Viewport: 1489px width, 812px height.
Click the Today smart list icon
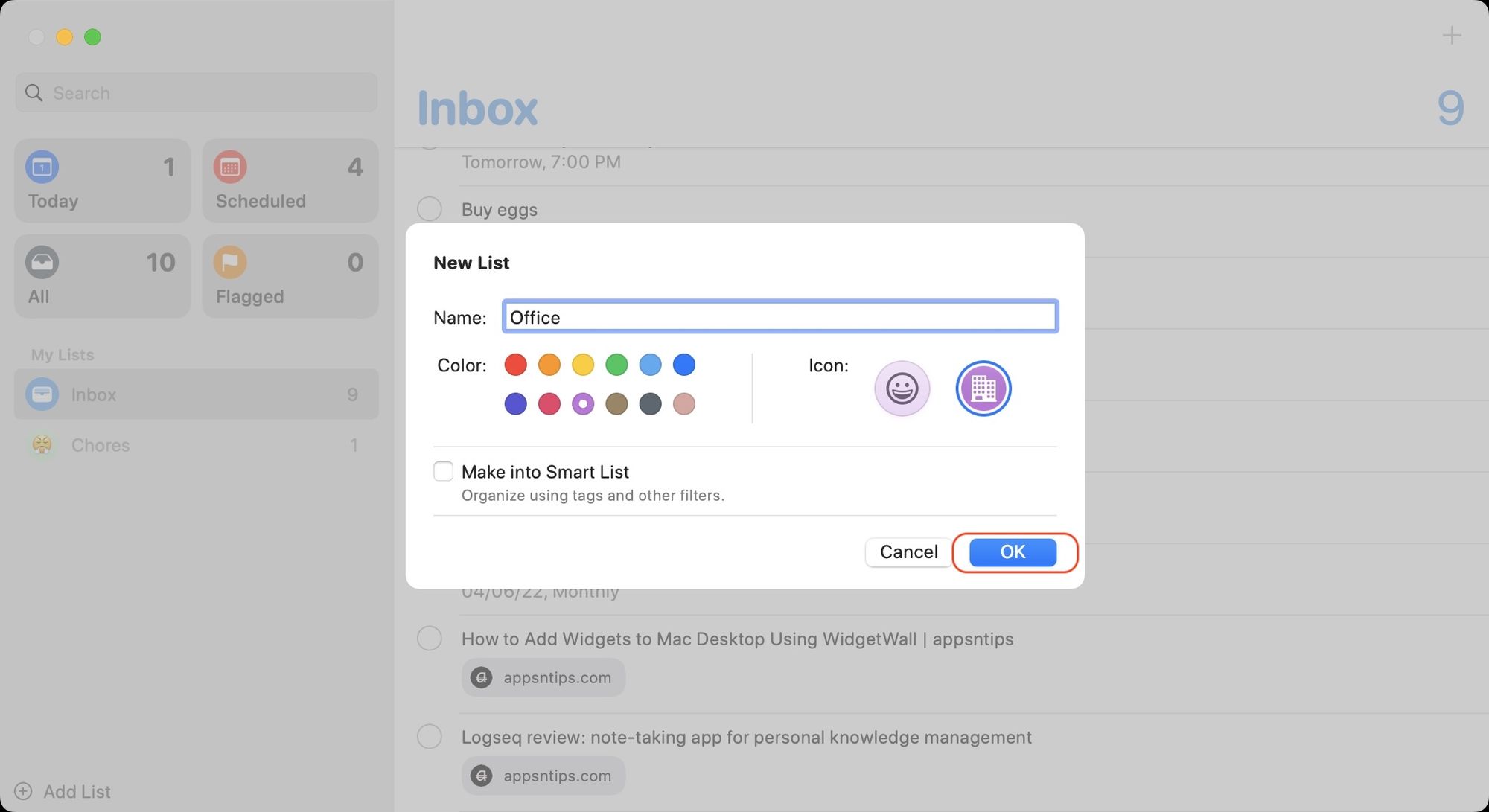click(42, 167)
